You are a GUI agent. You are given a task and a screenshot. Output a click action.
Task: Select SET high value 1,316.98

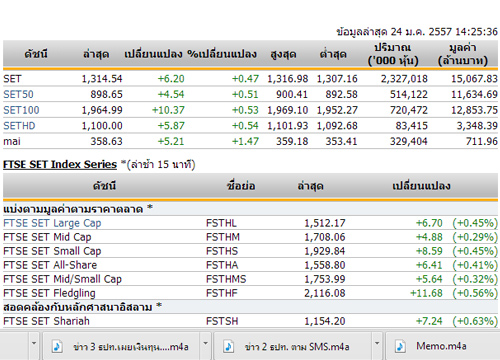point(288,79)
